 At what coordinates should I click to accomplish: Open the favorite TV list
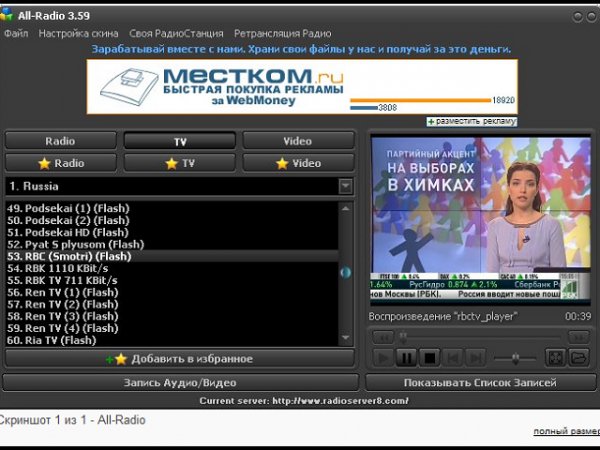point(179,163)
